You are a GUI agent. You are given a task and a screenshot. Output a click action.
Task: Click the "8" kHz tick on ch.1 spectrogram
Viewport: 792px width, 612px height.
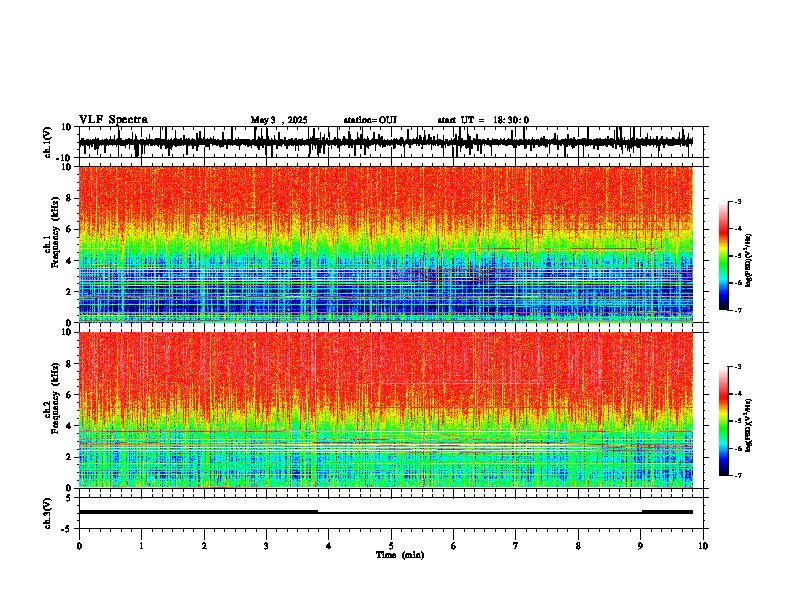click(x=69, y=198)
